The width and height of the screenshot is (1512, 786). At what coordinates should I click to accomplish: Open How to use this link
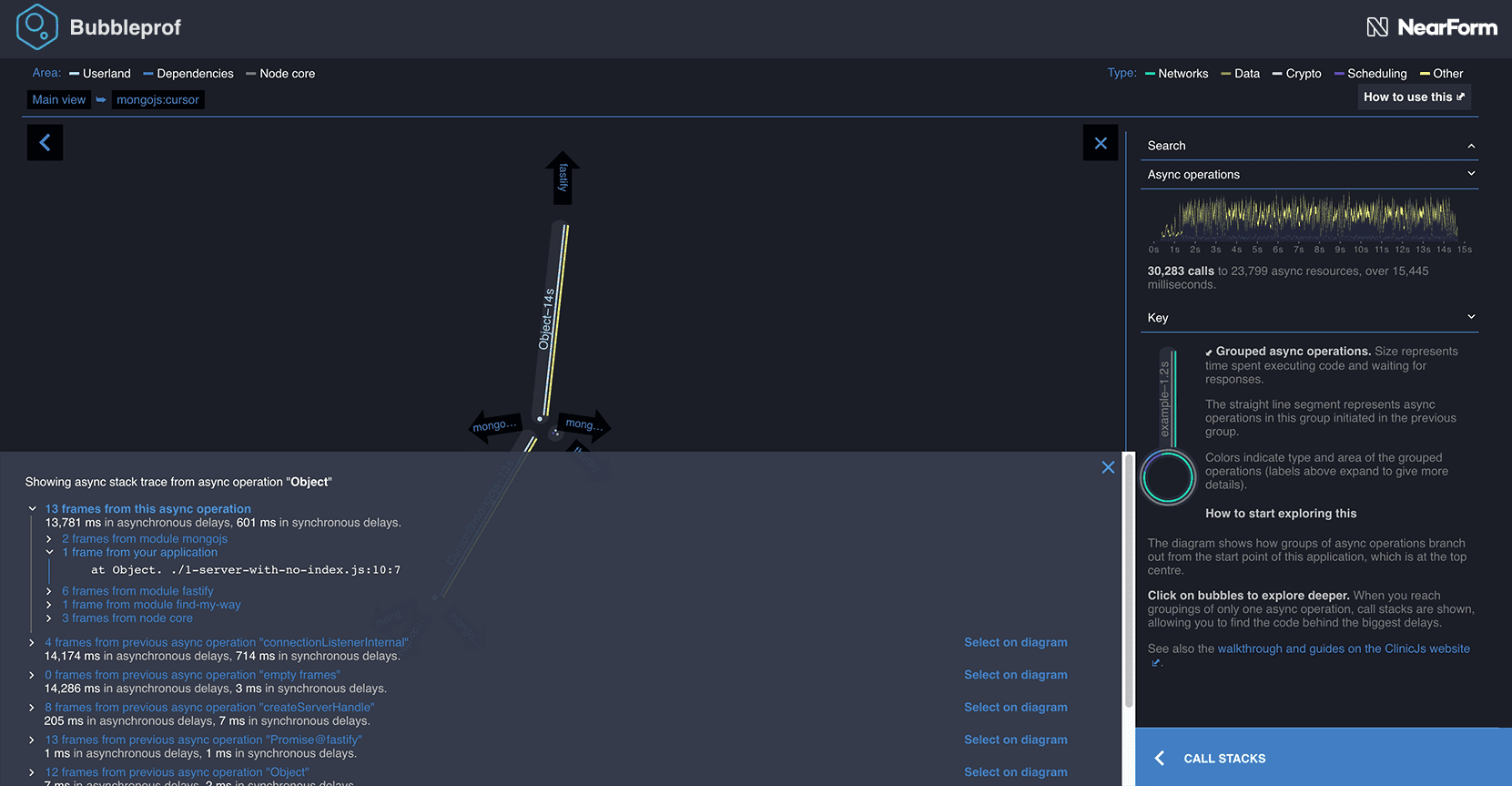1414,97
